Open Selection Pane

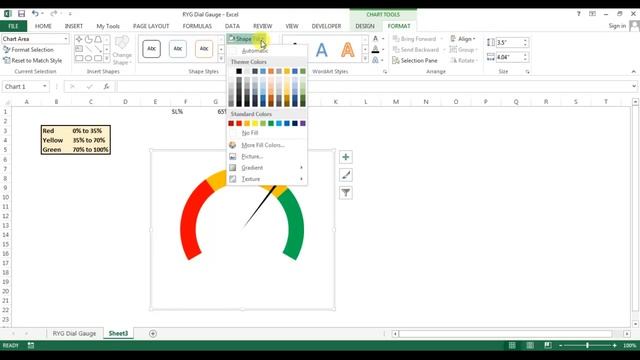(415, 60)
